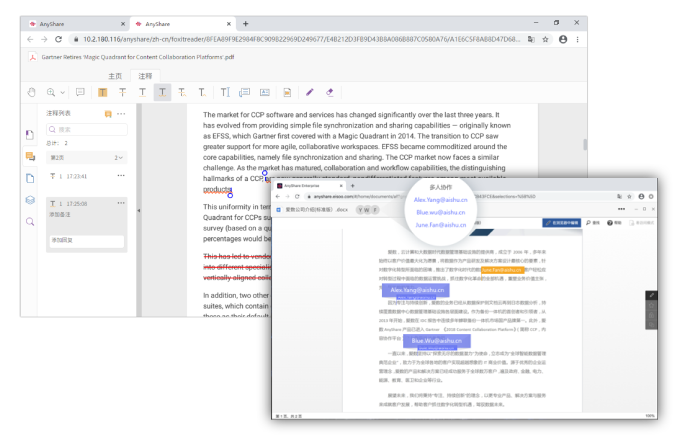The width and height of the screenshot is (681, 437).
Task: Open the zoom level dropdown arrow
Action: 64,92
